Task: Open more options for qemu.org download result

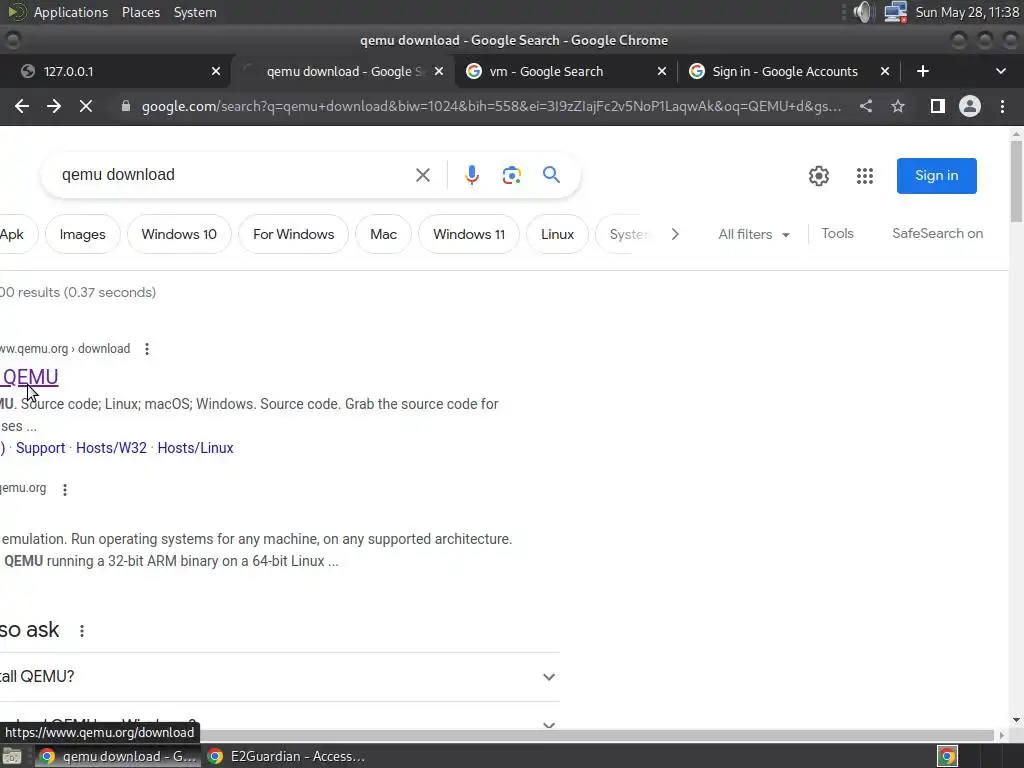Action: click(147, 349)
